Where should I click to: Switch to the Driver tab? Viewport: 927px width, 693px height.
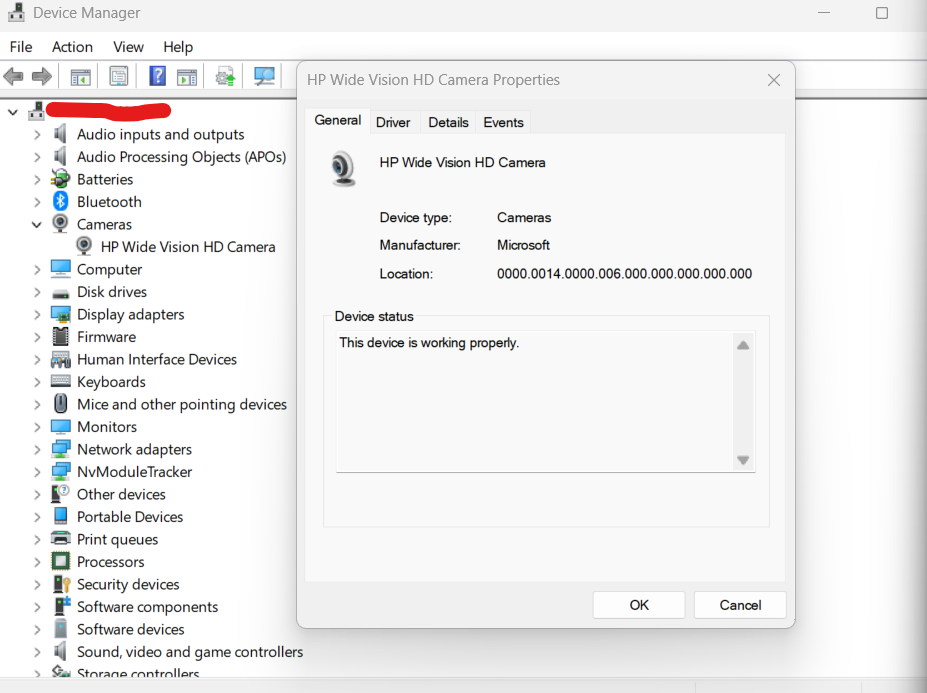pos(393,122)
